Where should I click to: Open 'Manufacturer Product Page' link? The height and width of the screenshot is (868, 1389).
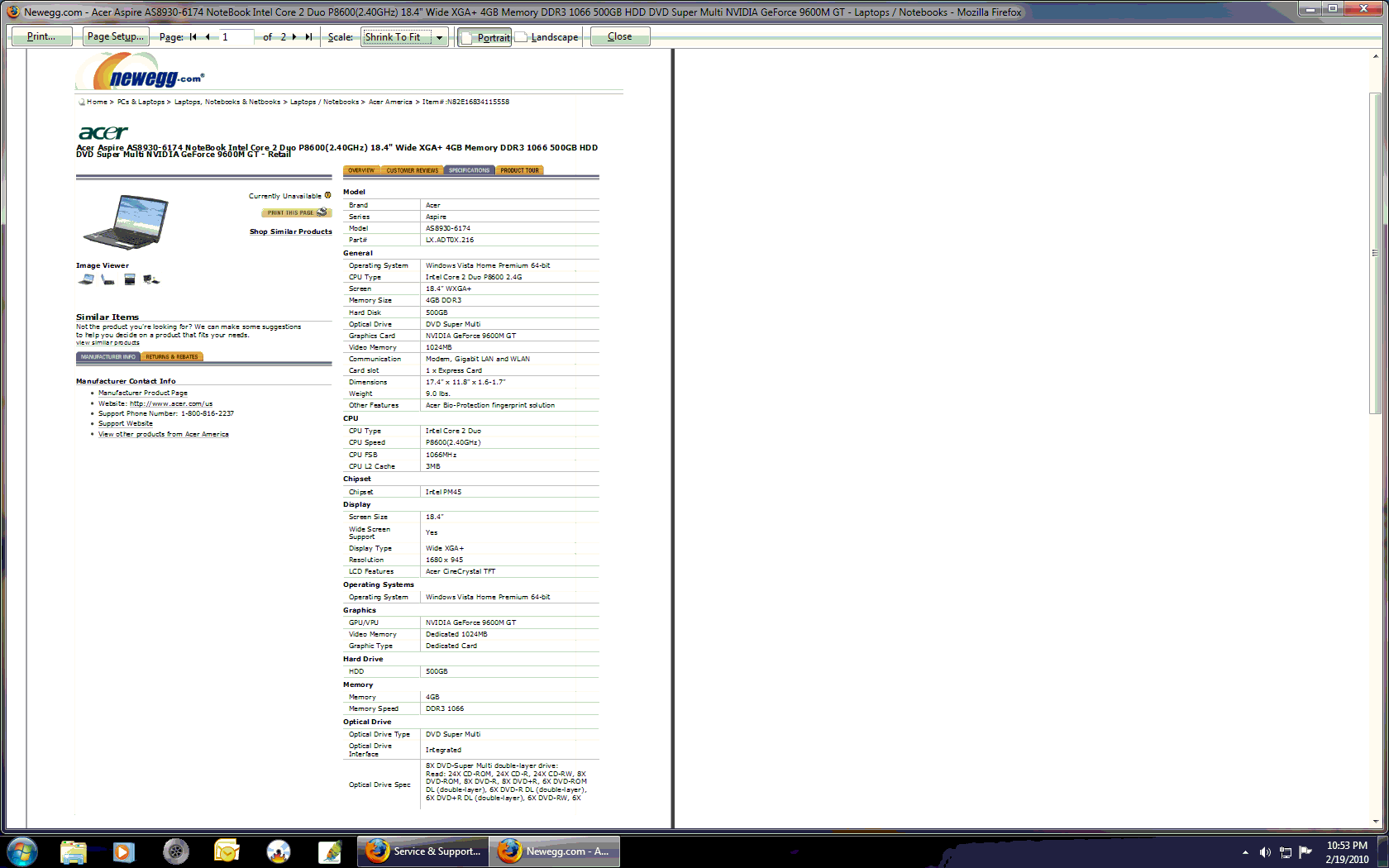pyautogui.click(x=143, y=393)
